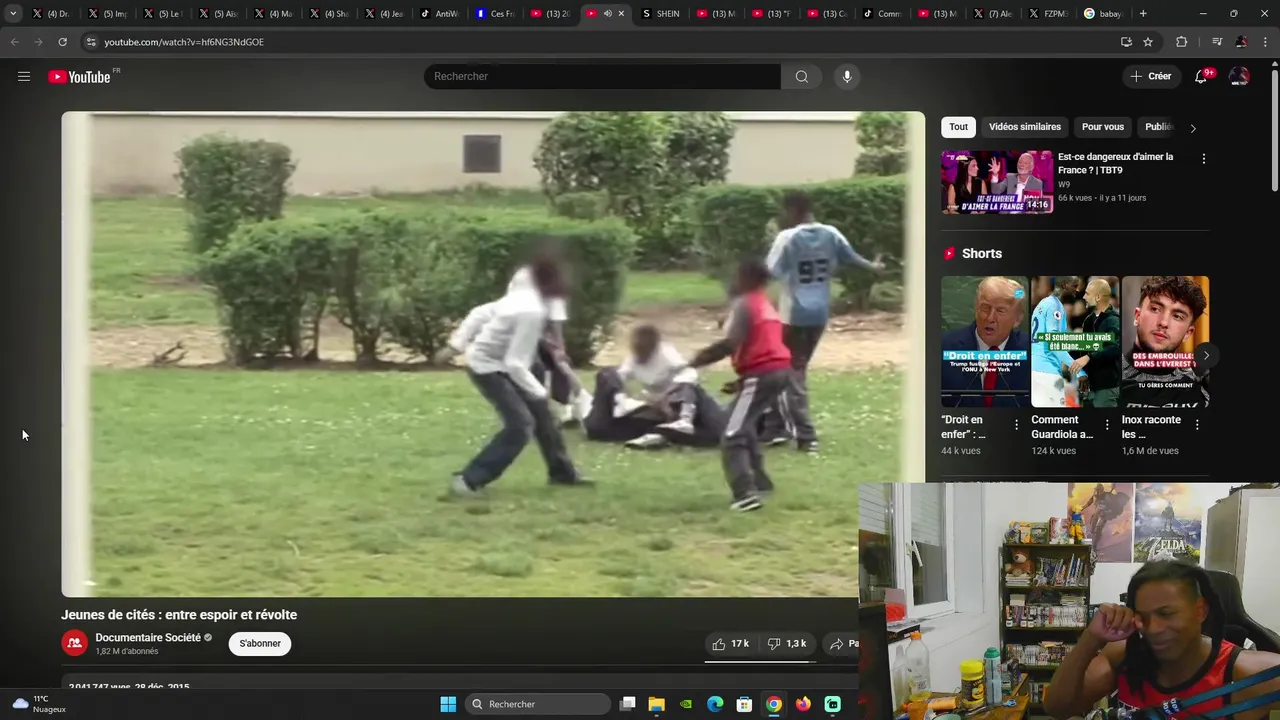Share the video using arrow button
The height and width of the screenshot is (720, 1280).
click(843, 644)
